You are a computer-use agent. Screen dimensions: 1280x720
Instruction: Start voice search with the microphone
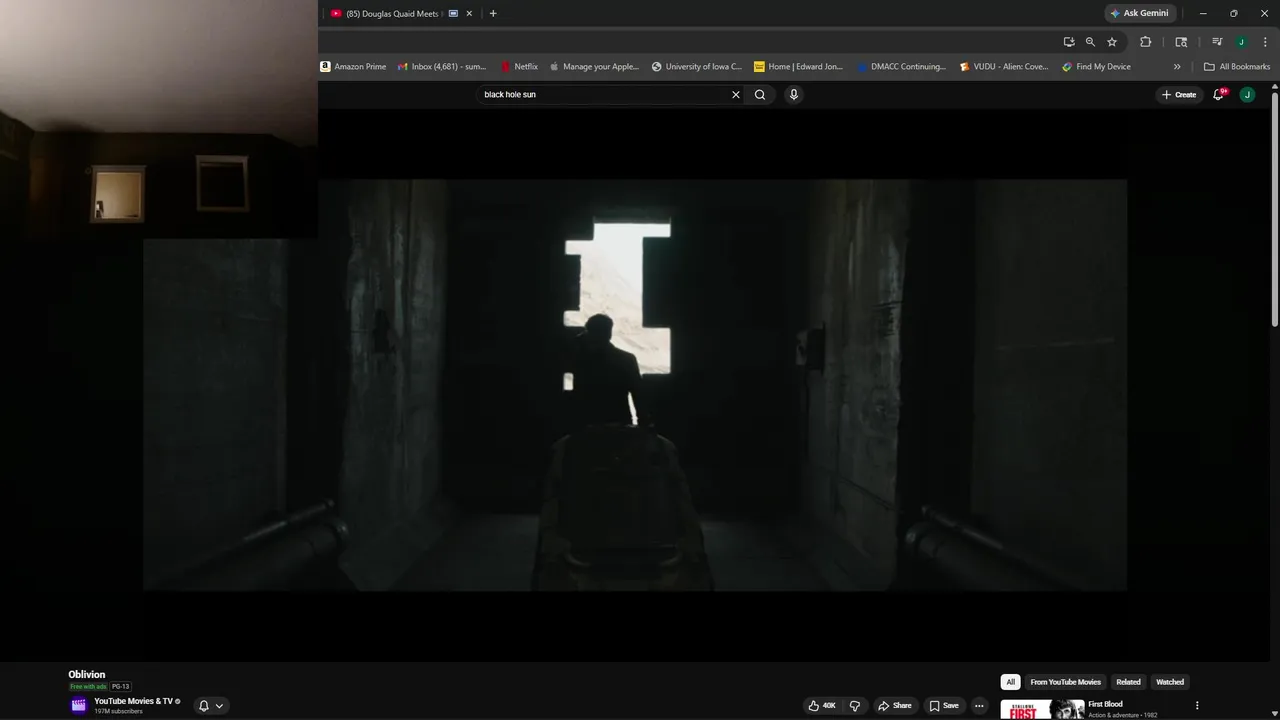point(794,95)
